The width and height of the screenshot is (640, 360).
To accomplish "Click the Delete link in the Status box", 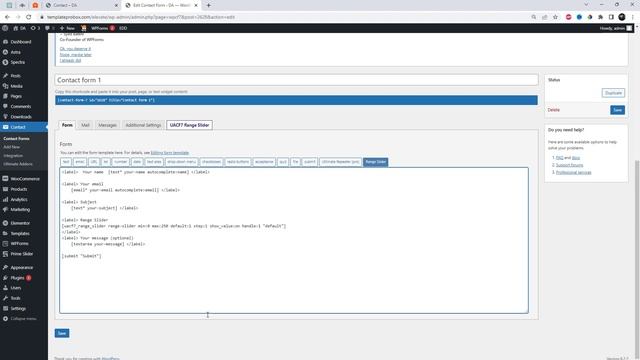I will click(x=553, y=110).
